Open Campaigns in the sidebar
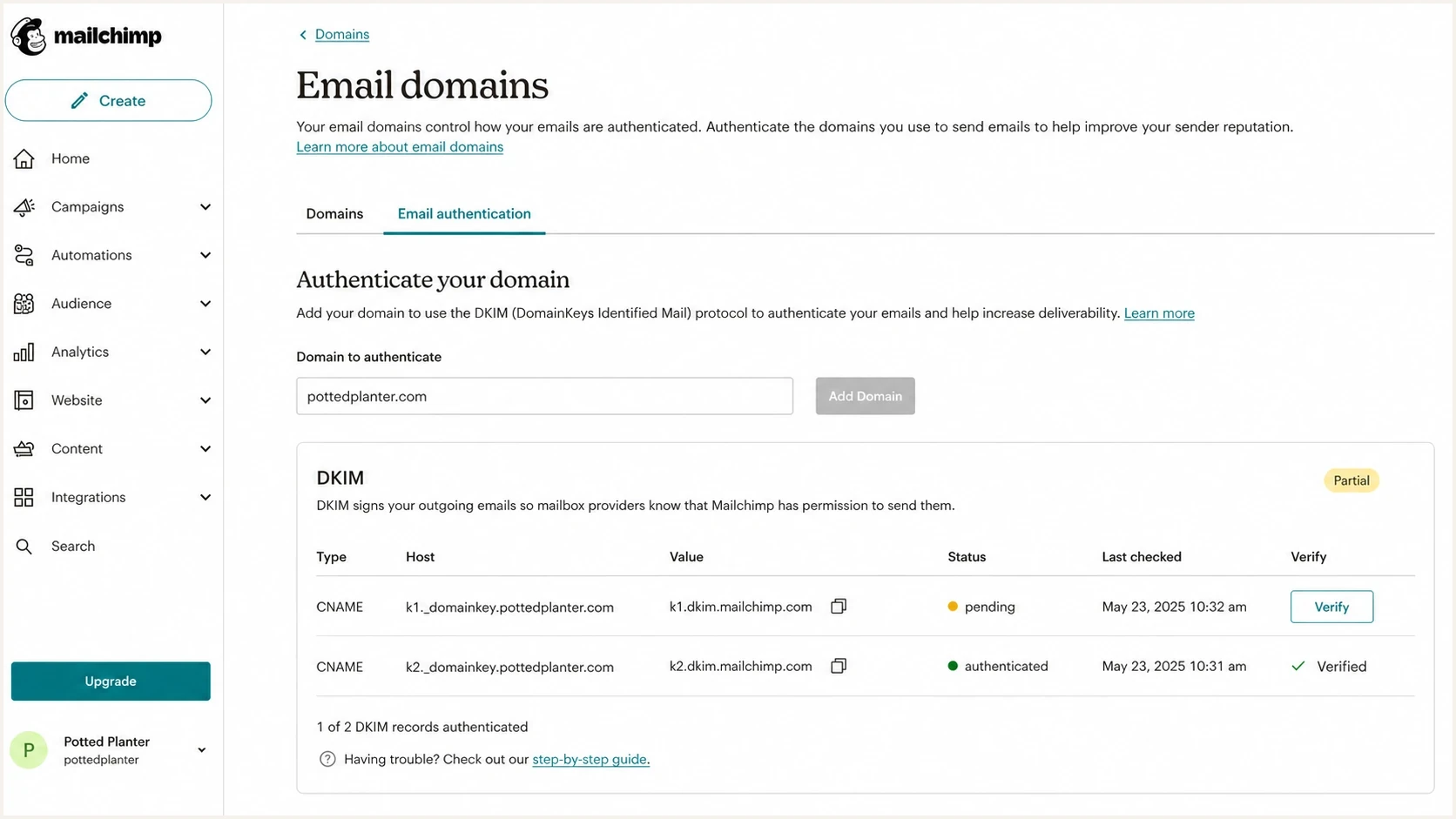 pos(88,207)
